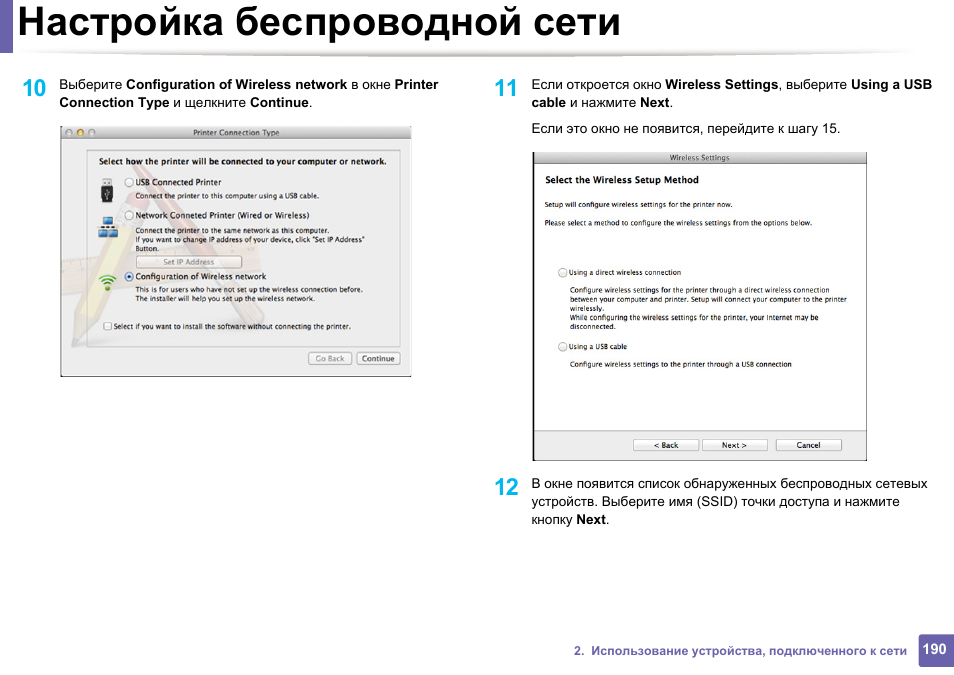Click the Wireless Settings title bar text

click(x=700, y=158)
